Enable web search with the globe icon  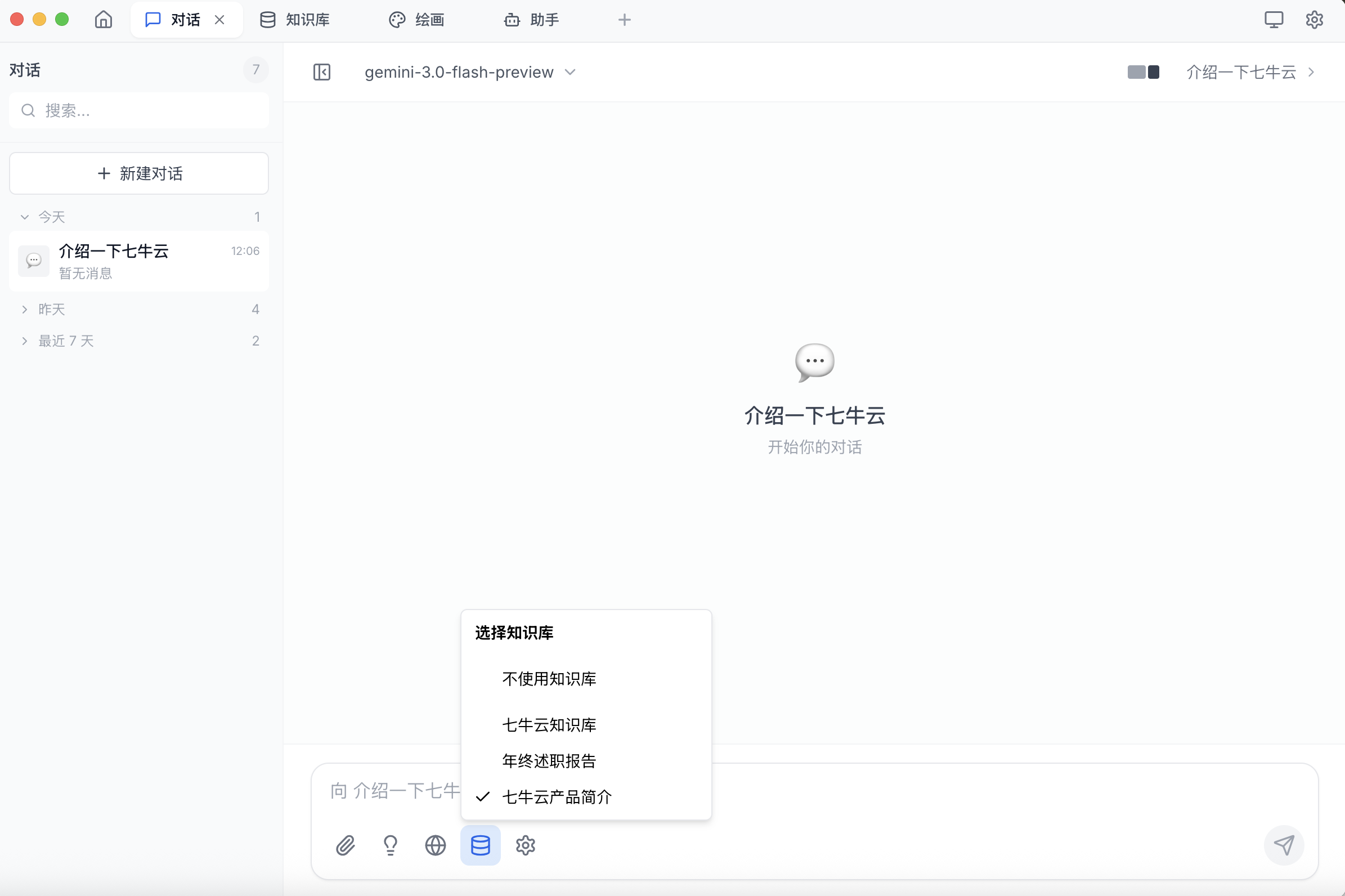point(435,845)
